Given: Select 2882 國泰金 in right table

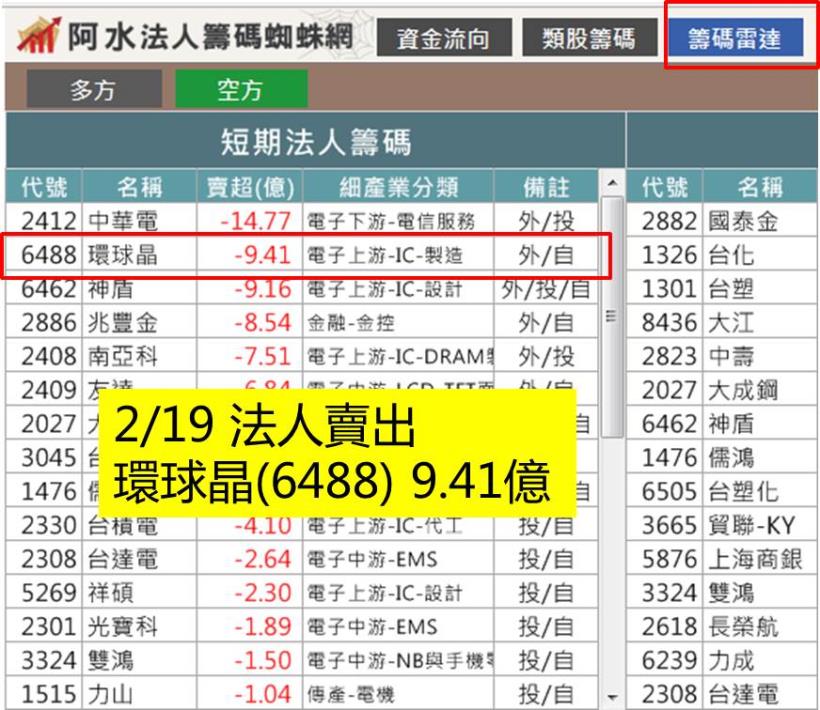Looking at the screenshot, I should [722, 220].
